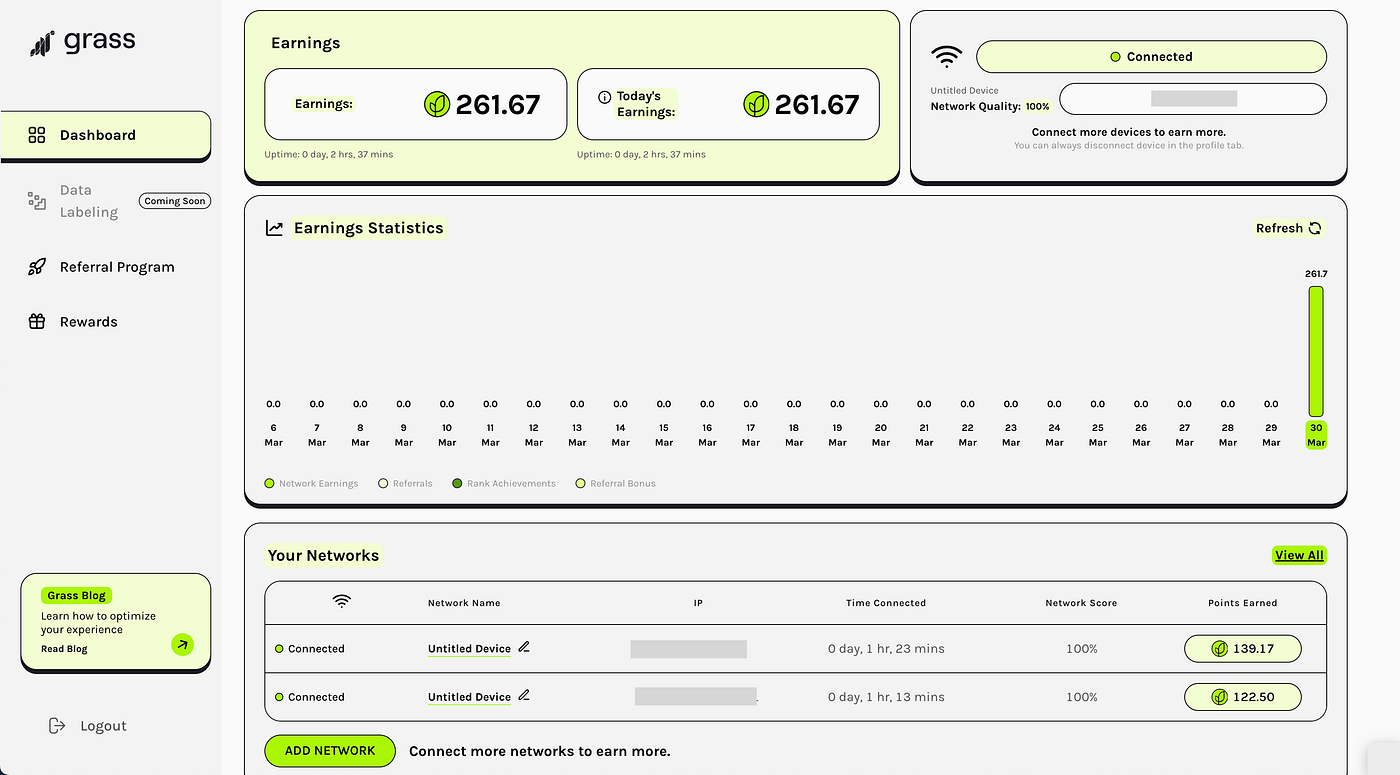Click the leaf icon in Today's Earnings box
Viewport: 1400px width, 775px height.
click(x=756, y=104)
